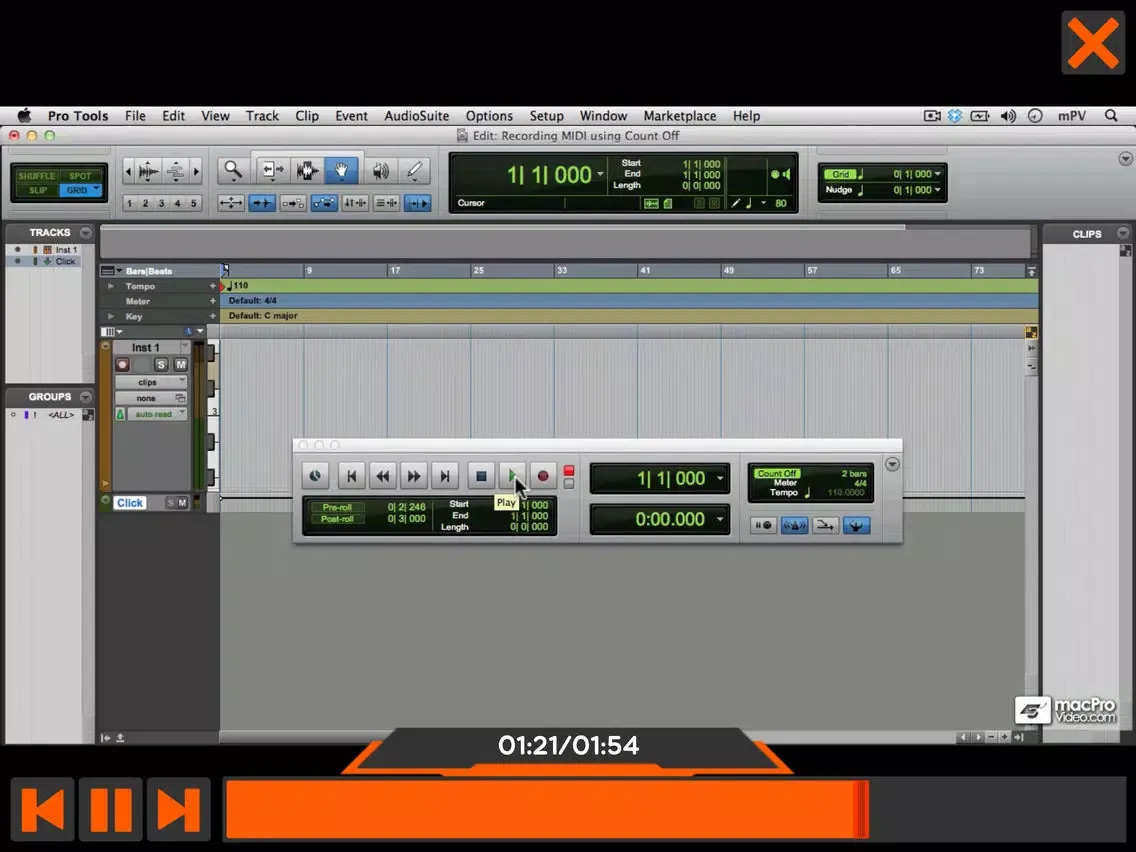
Task: Open the Grid value dropdown
Action: pos(937,174)
